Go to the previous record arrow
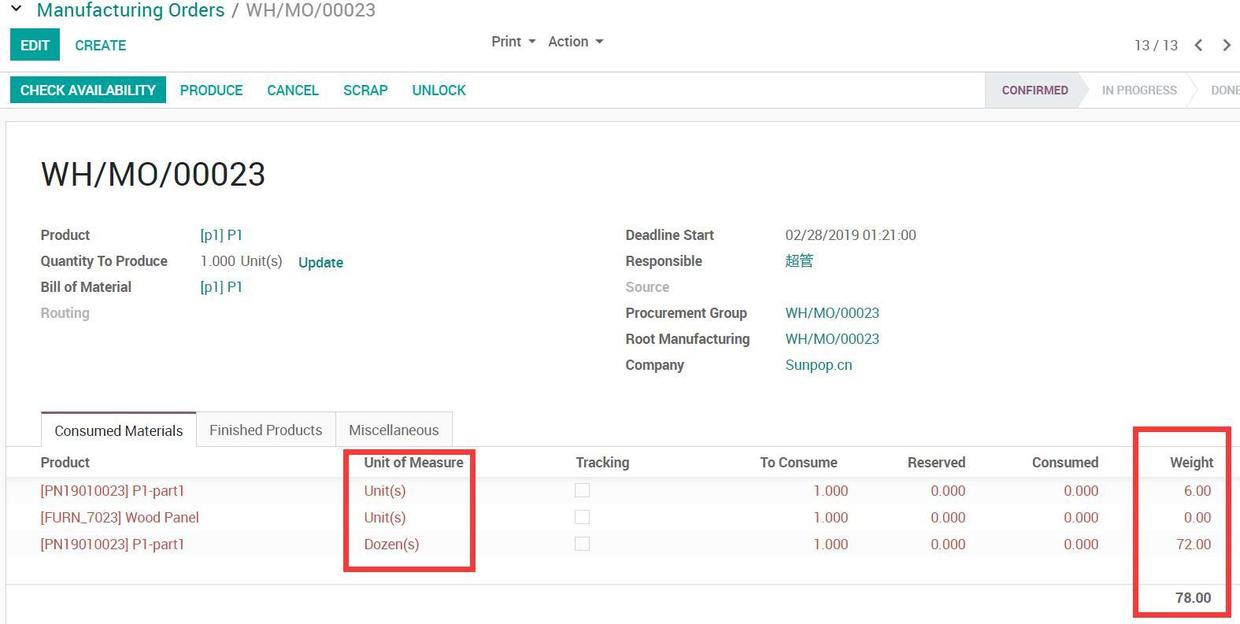Screen dimensions: 1240x624 (x=1198, y=45)
